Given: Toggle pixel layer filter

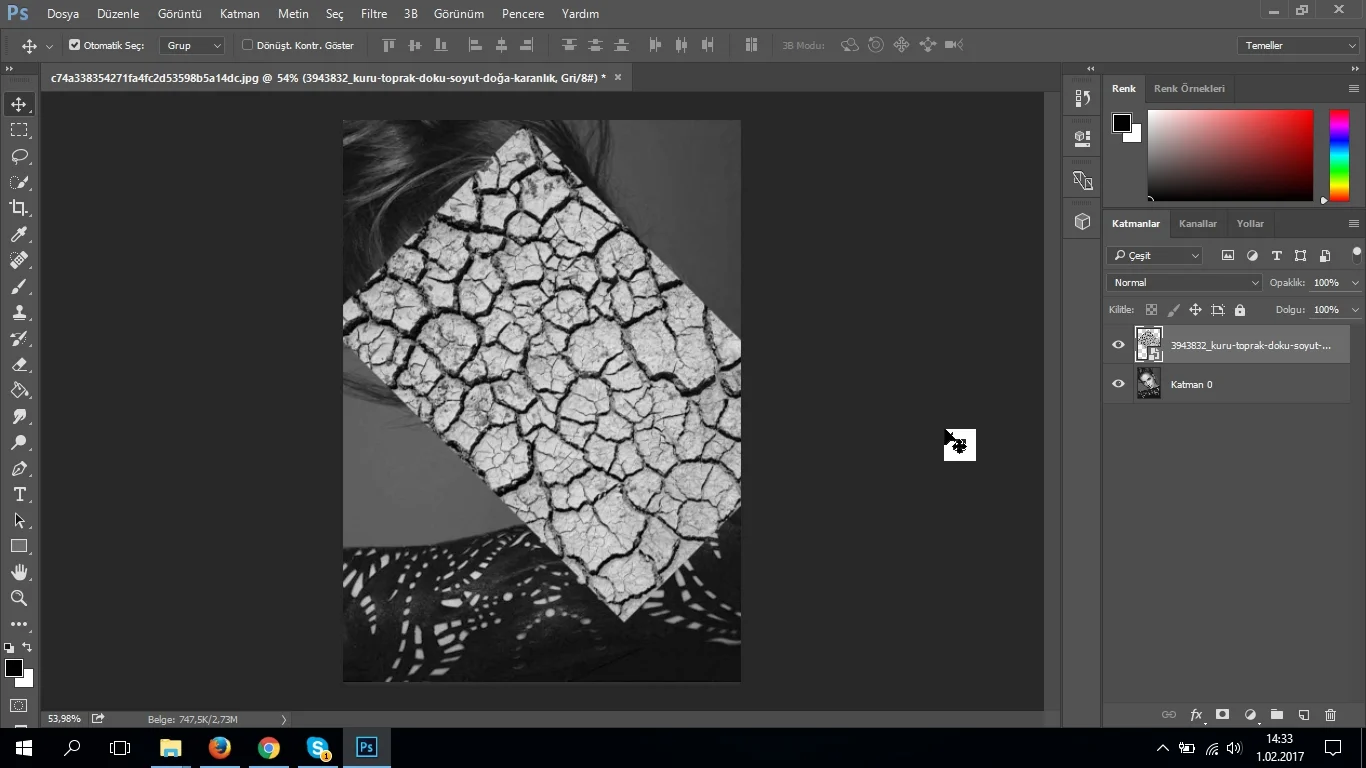Looking at the screenshot, I should pyautogui.click(x=1228, y=256).
